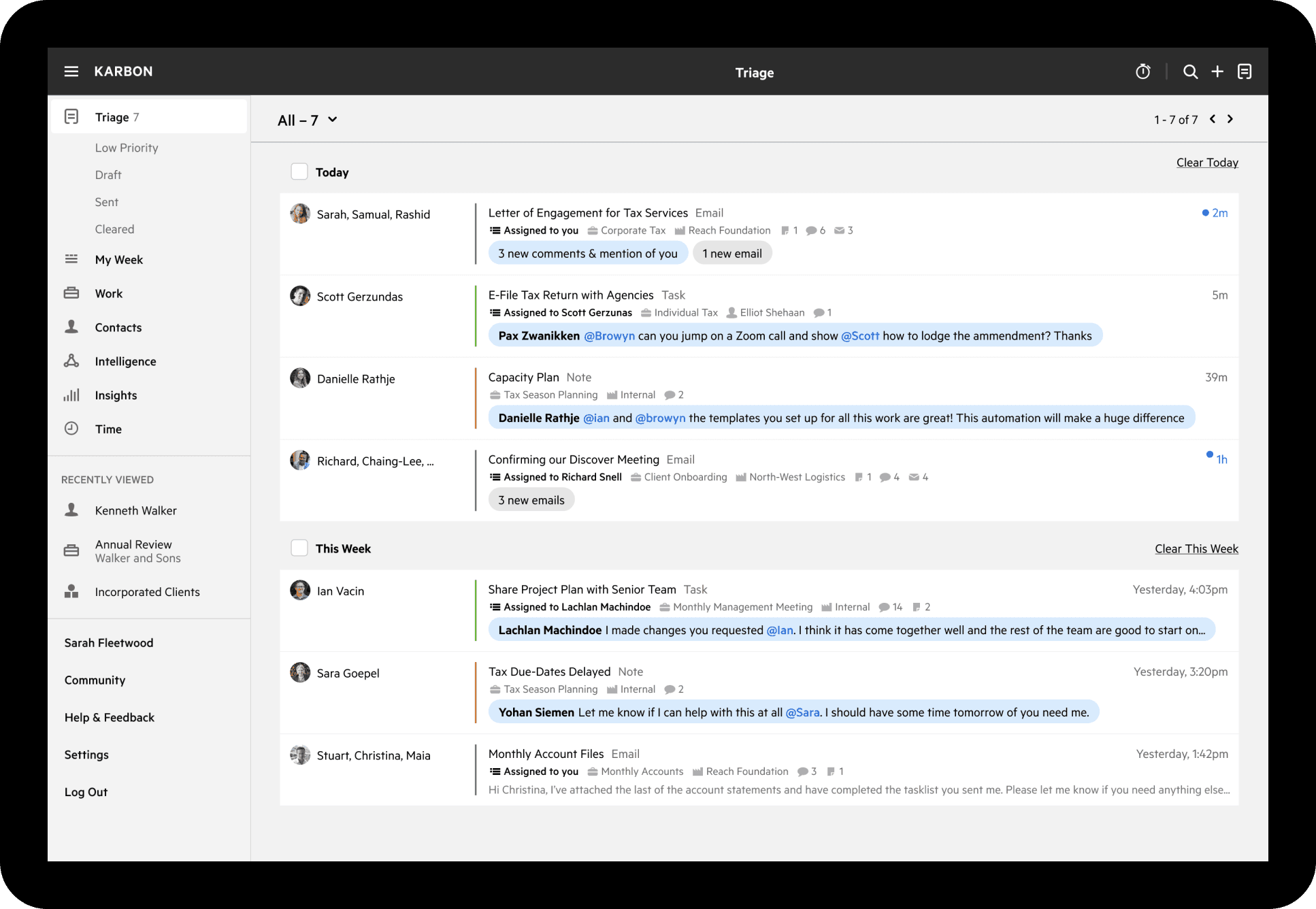Open the Cleared items list

tap(114, 229)
